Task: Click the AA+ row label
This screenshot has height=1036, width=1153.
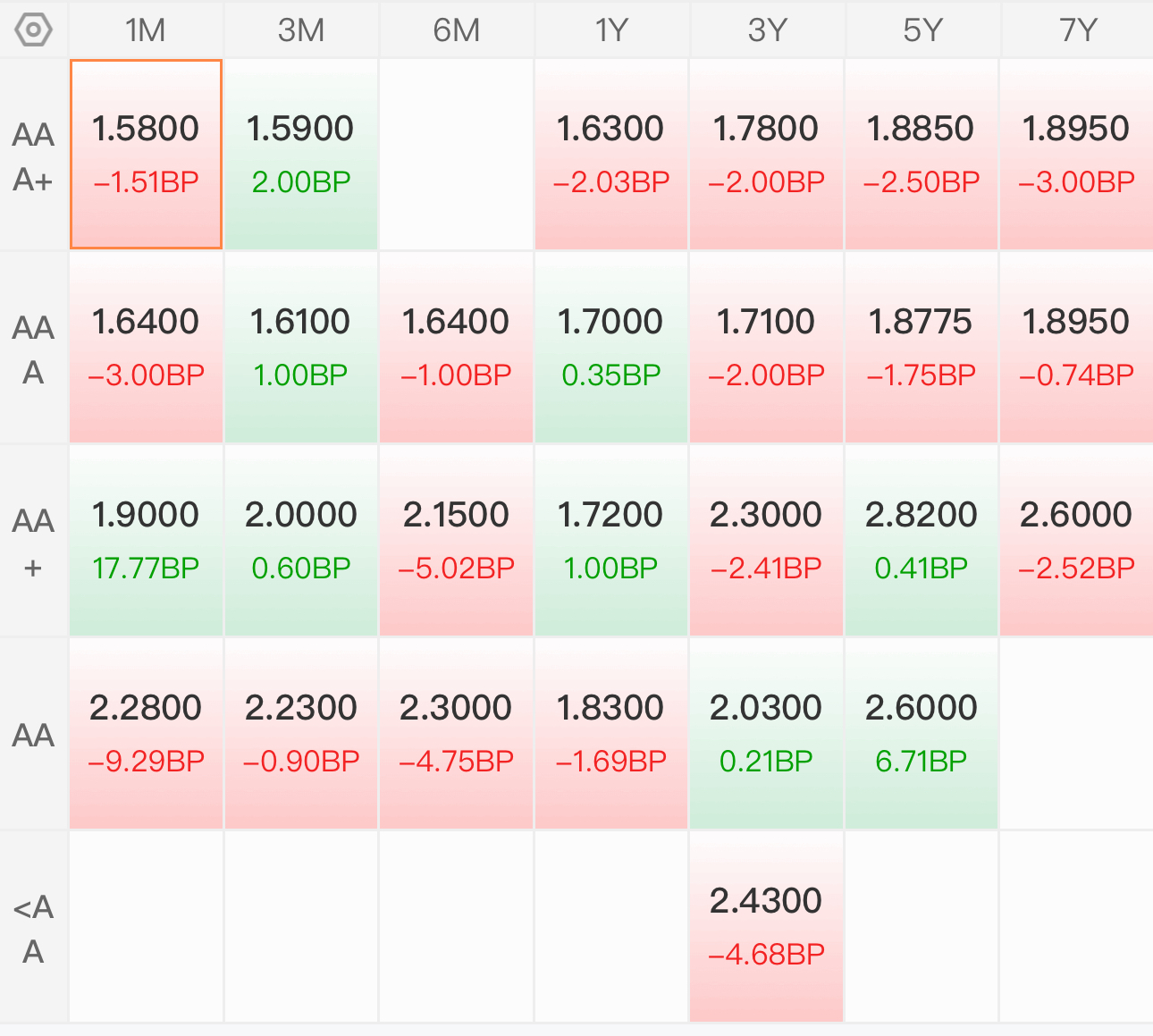Action: (34, 542)
